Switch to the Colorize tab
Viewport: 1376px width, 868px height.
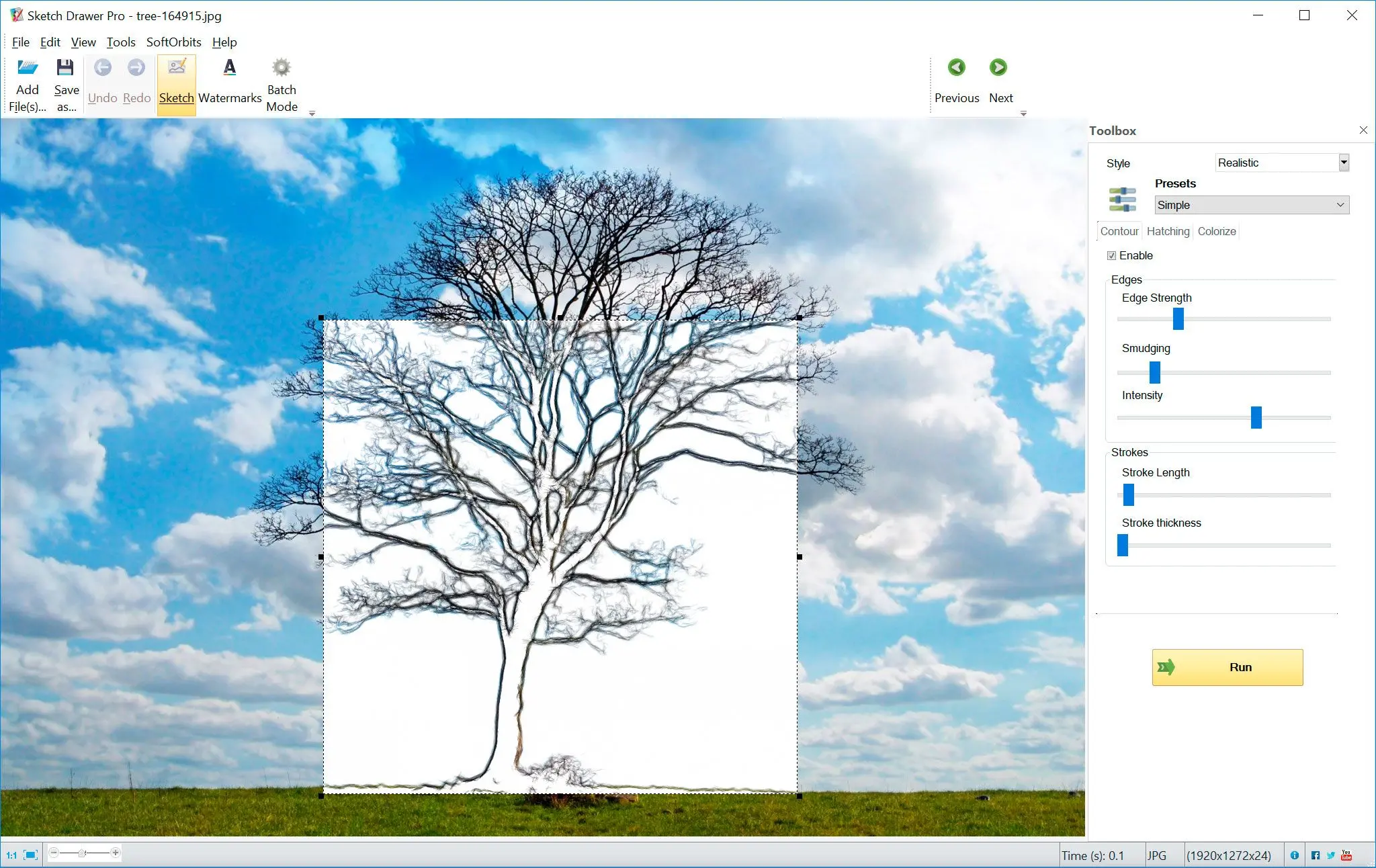point(1217,231)
